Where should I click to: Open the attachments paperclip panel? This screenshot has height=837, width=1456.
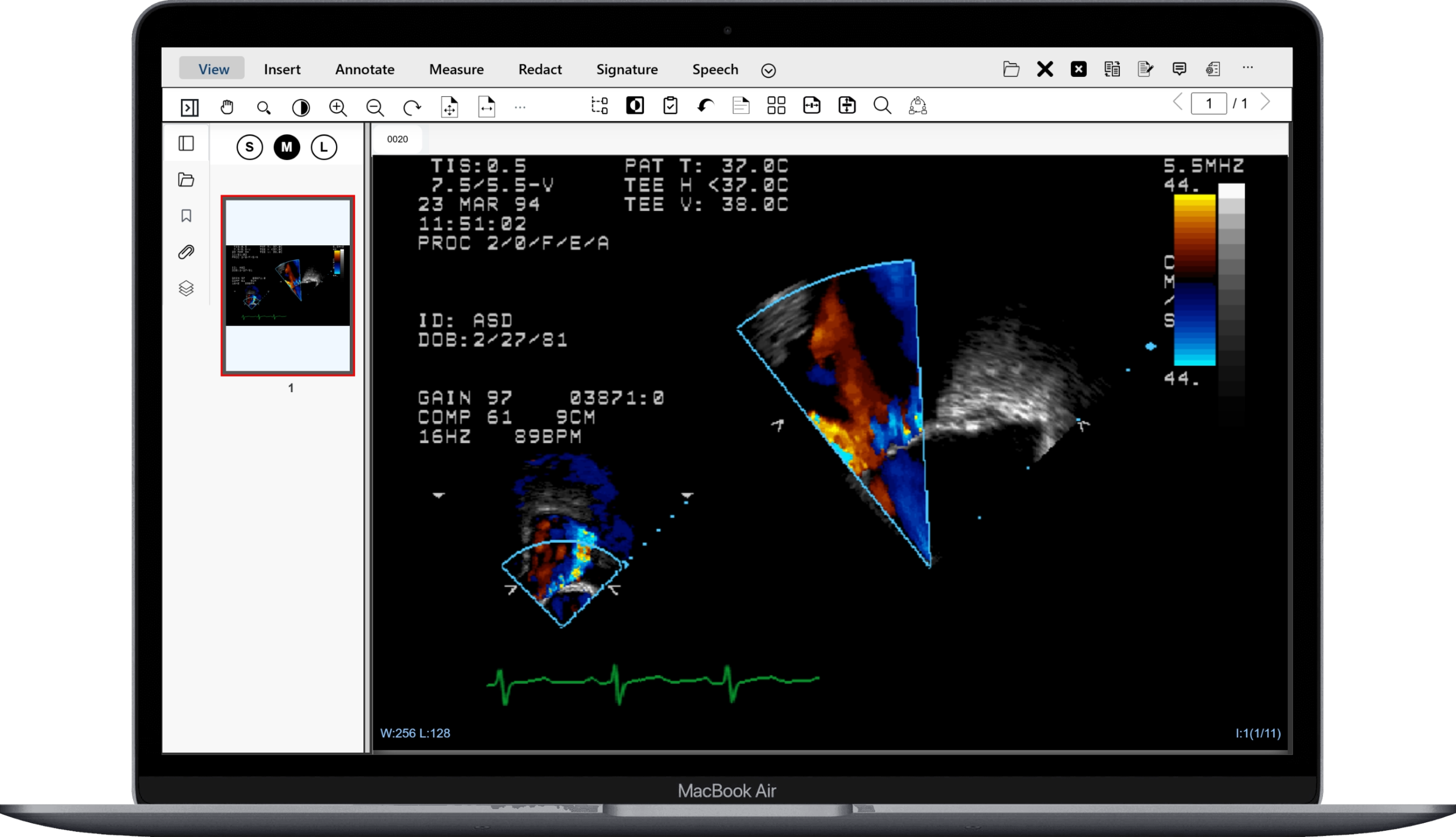point(186,252)
